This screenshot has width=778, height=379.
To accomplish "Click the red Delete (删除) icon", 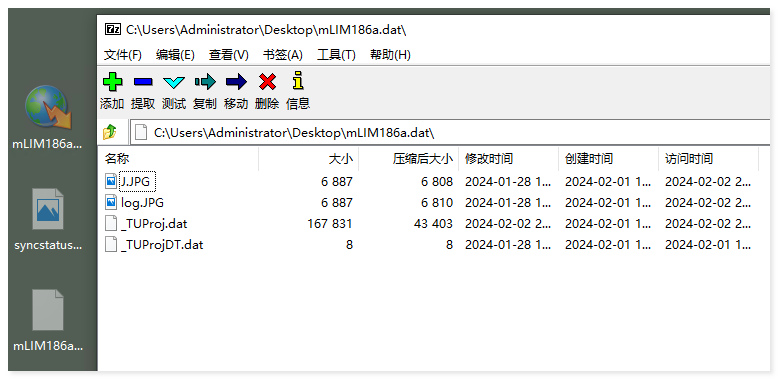I will click(x=267, y=81).
